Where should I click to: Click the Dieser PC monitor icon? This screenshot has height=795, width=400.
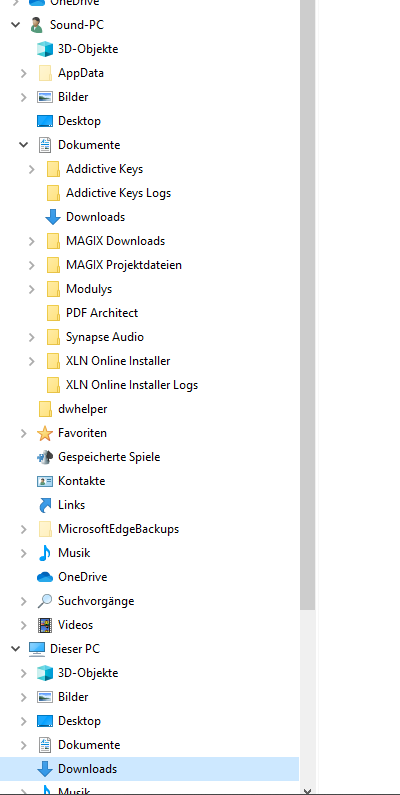37,649
